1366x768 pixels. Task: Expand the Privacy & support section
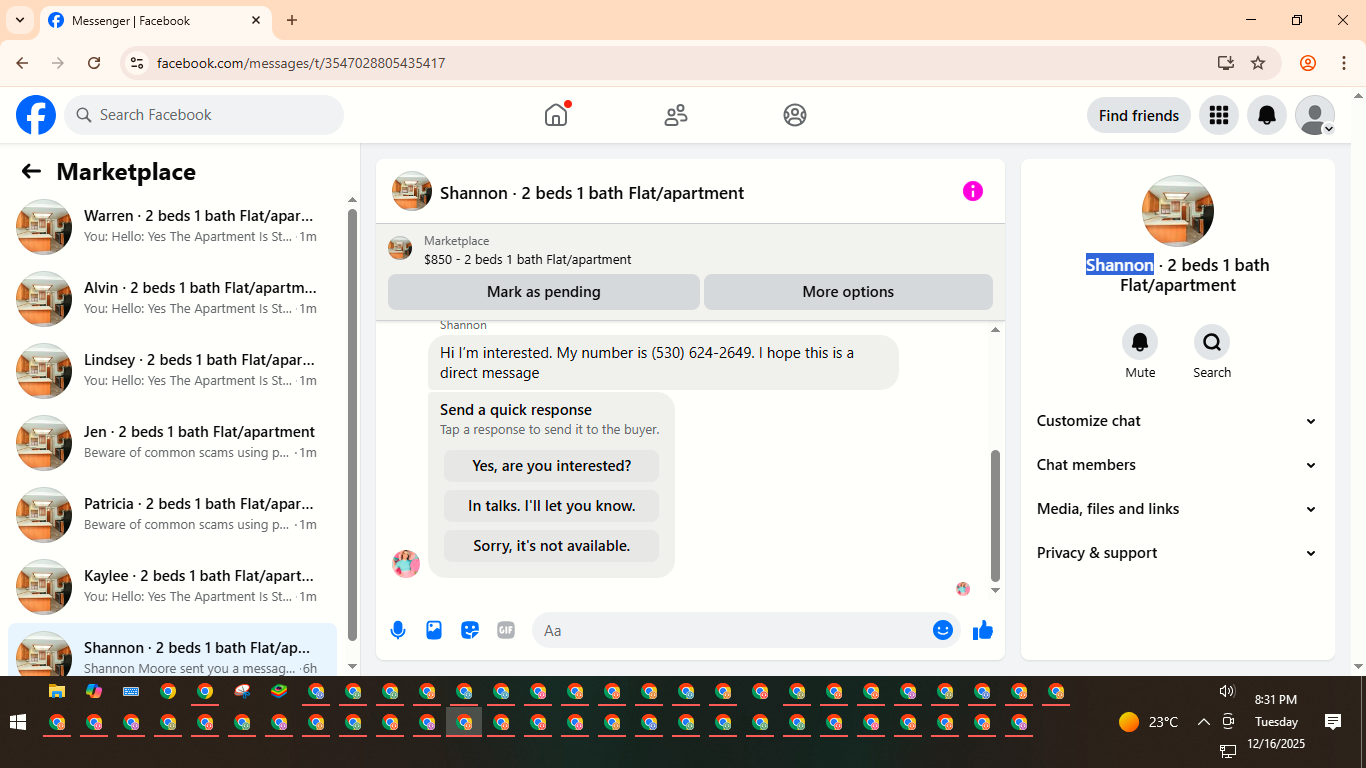[1178, 553]
